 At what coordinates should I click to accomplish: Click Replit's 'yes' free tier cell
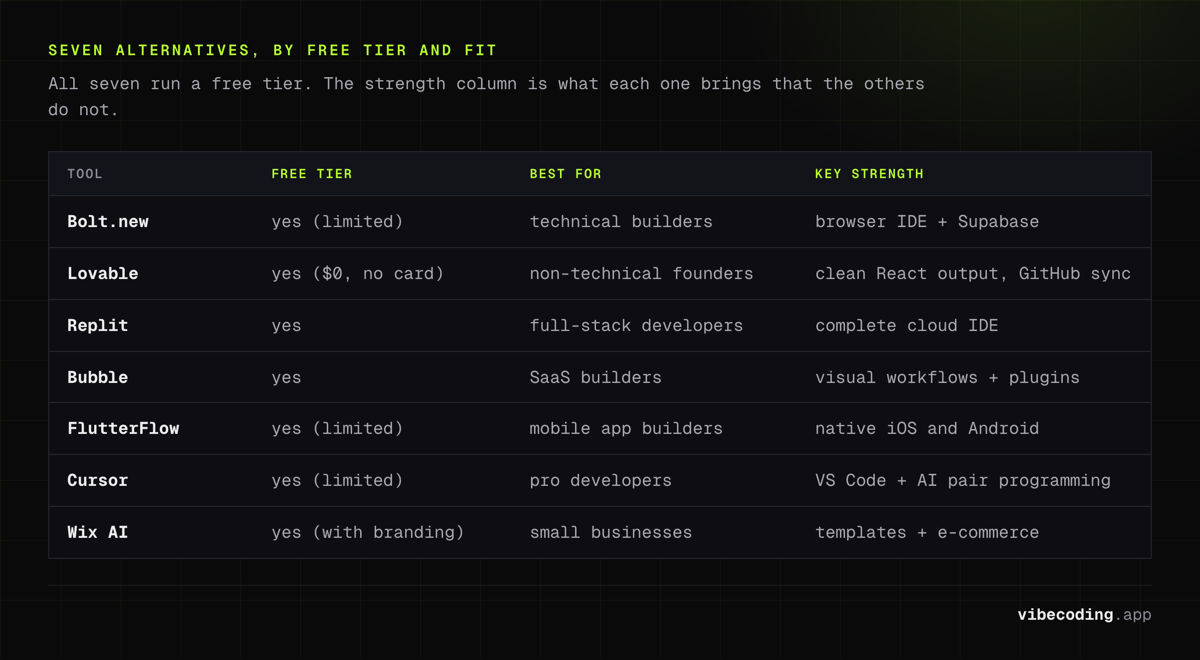286,326
